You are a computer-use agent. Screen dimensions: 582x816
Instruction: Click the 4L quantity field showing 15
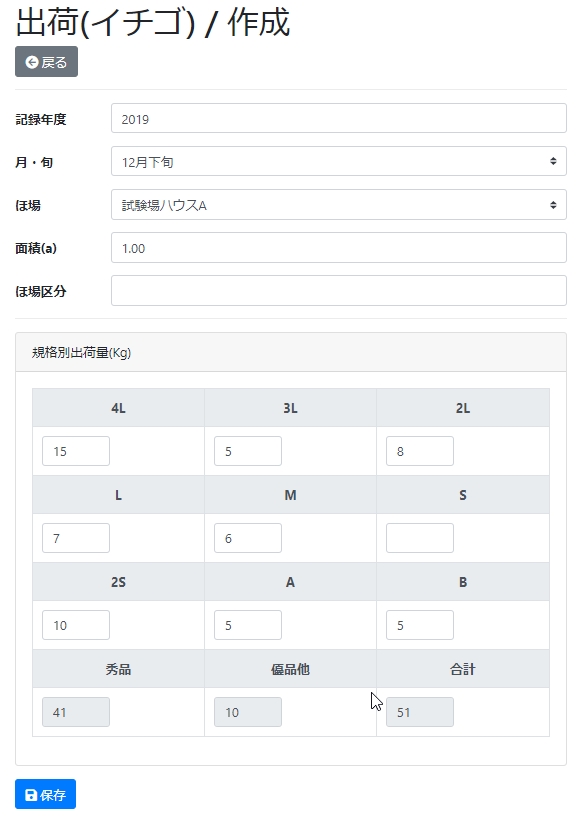coord(75,451)
